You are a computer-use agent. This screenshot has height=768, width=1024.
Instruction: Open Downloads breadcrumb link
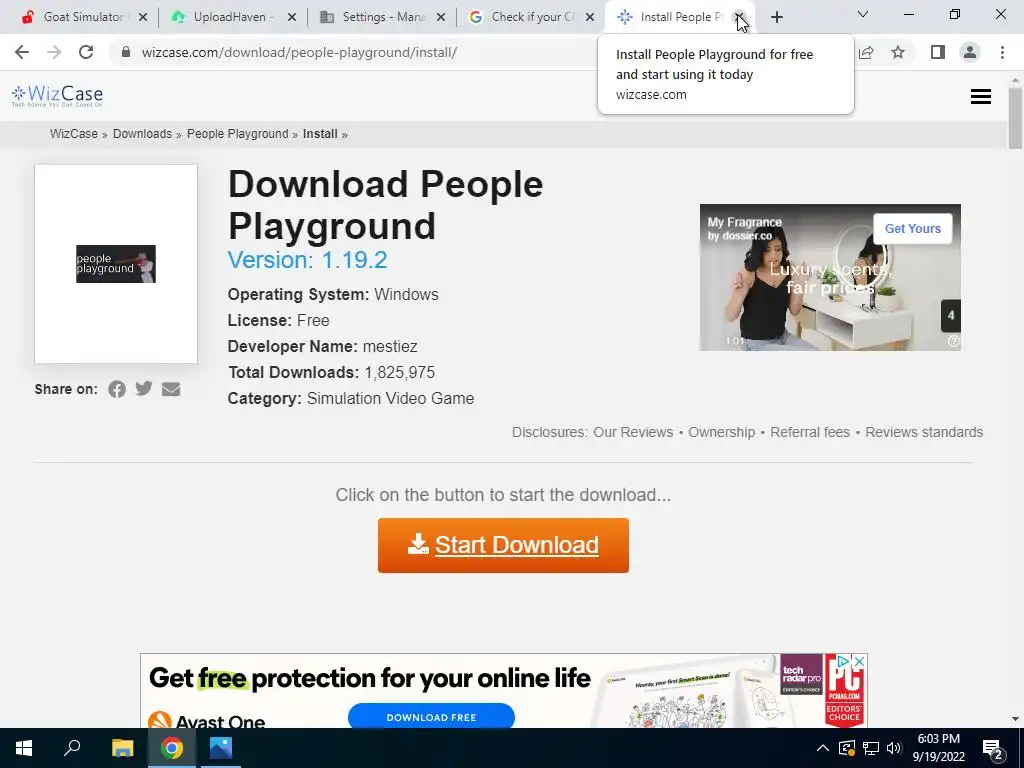[x=142, y=134]
